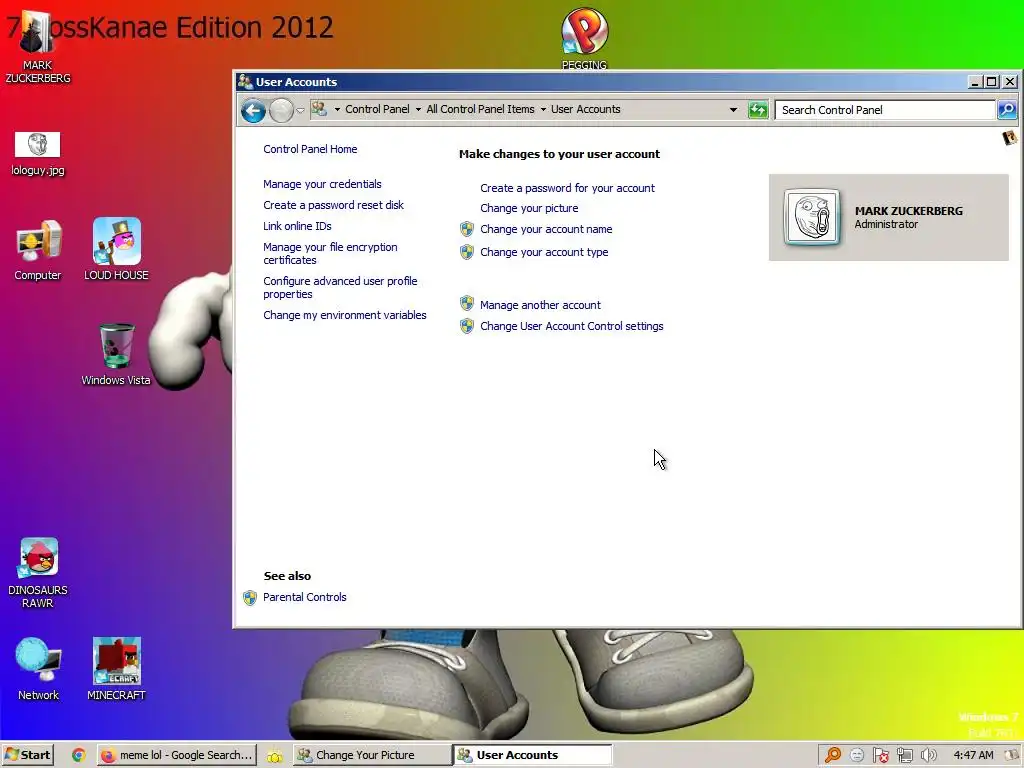1024x768 pixels.
Task: Select the LOUD HOUSE desktop icon
Action: point(116,249)
